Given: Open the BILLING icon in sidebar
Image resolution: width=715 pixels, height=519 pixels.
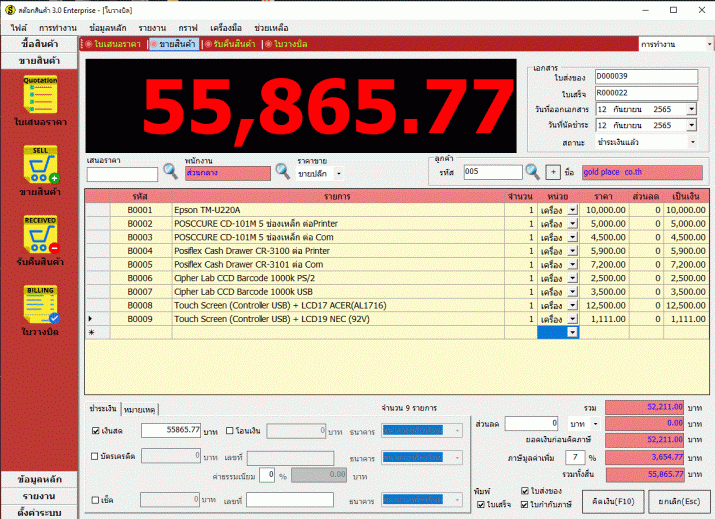Looking at the screenshot, I should coord(41,304).
